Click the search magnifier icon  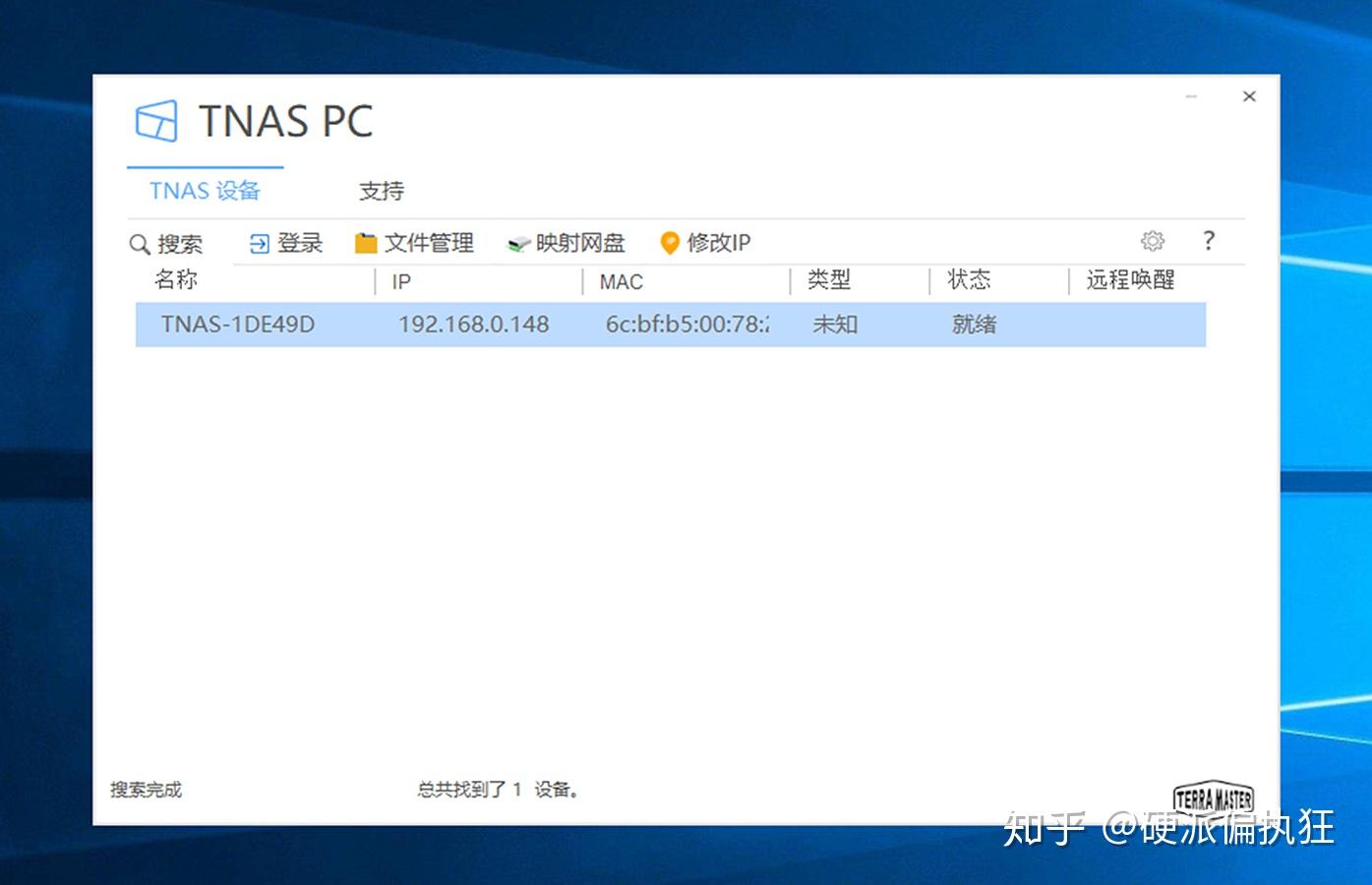(140, 244)
